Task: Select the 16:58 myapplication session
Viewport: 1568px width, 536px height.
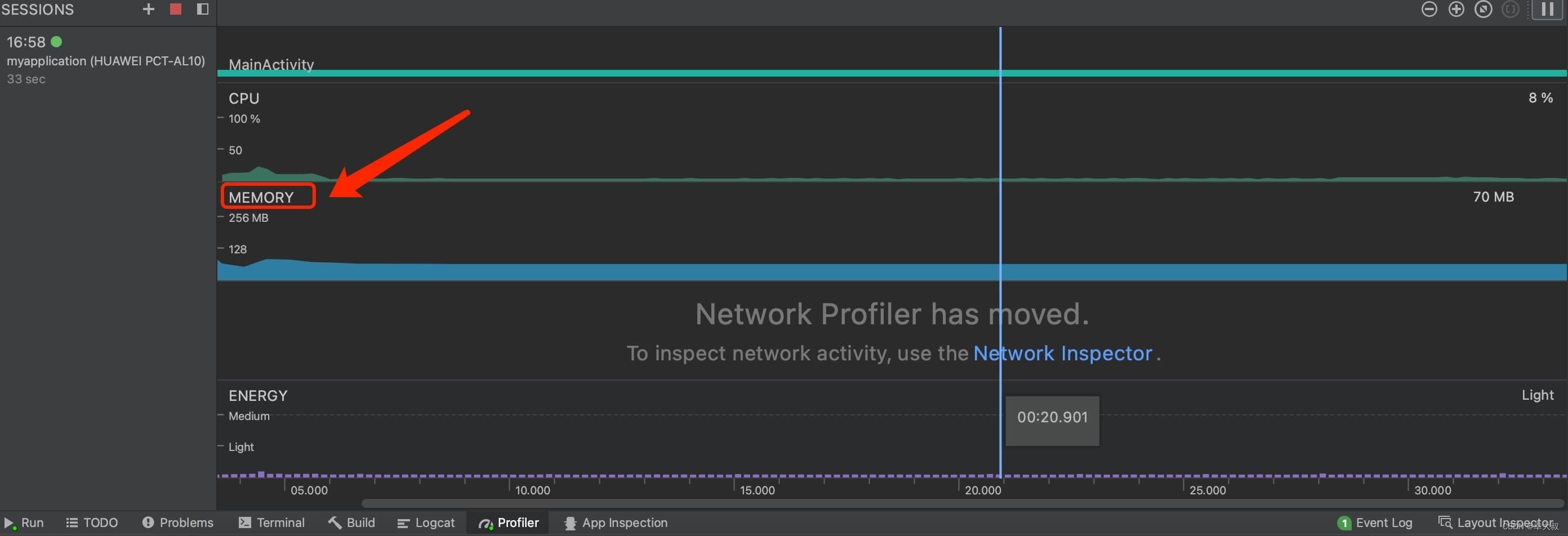Action: point(105,60)
